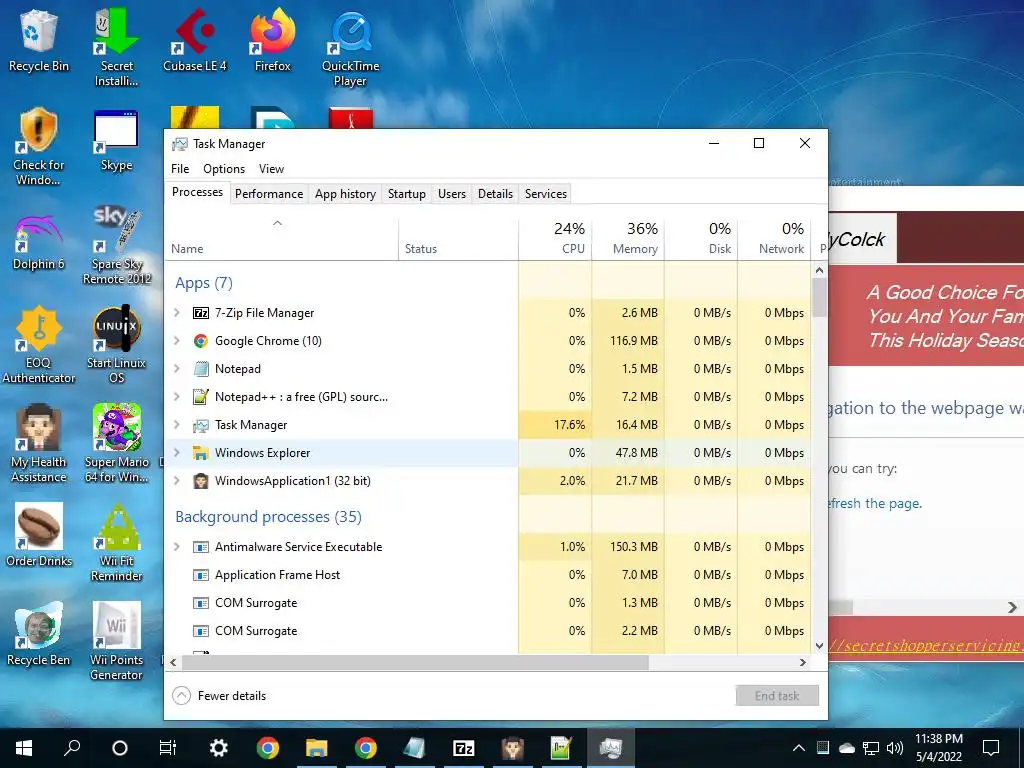This screenshot has height=768, width=1024.
Task: Open the File menu
Action: click(180, 169)
